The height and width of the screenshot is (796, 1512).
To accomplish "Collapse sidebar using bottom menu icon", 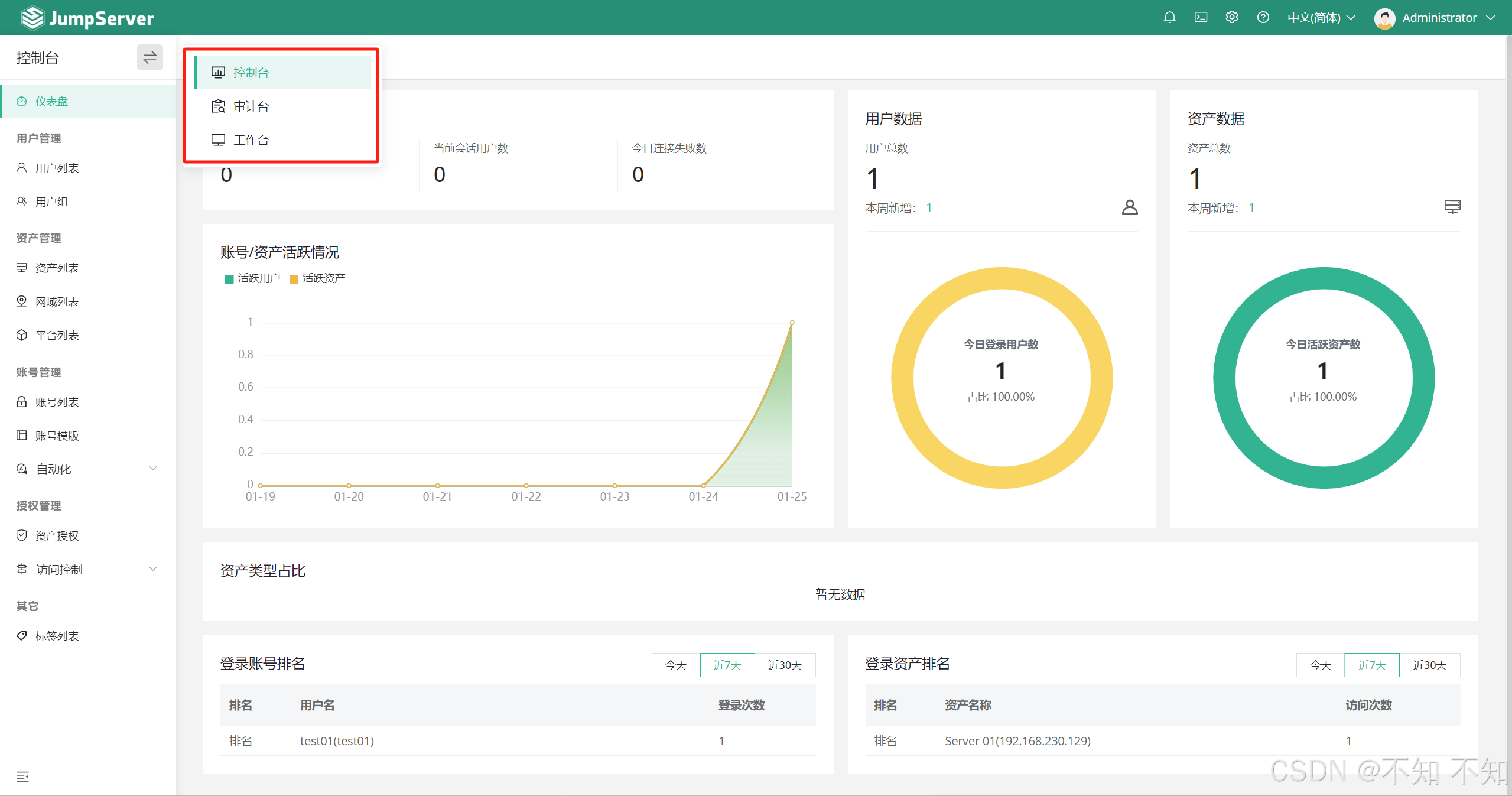I will click(x=22, y=776).
